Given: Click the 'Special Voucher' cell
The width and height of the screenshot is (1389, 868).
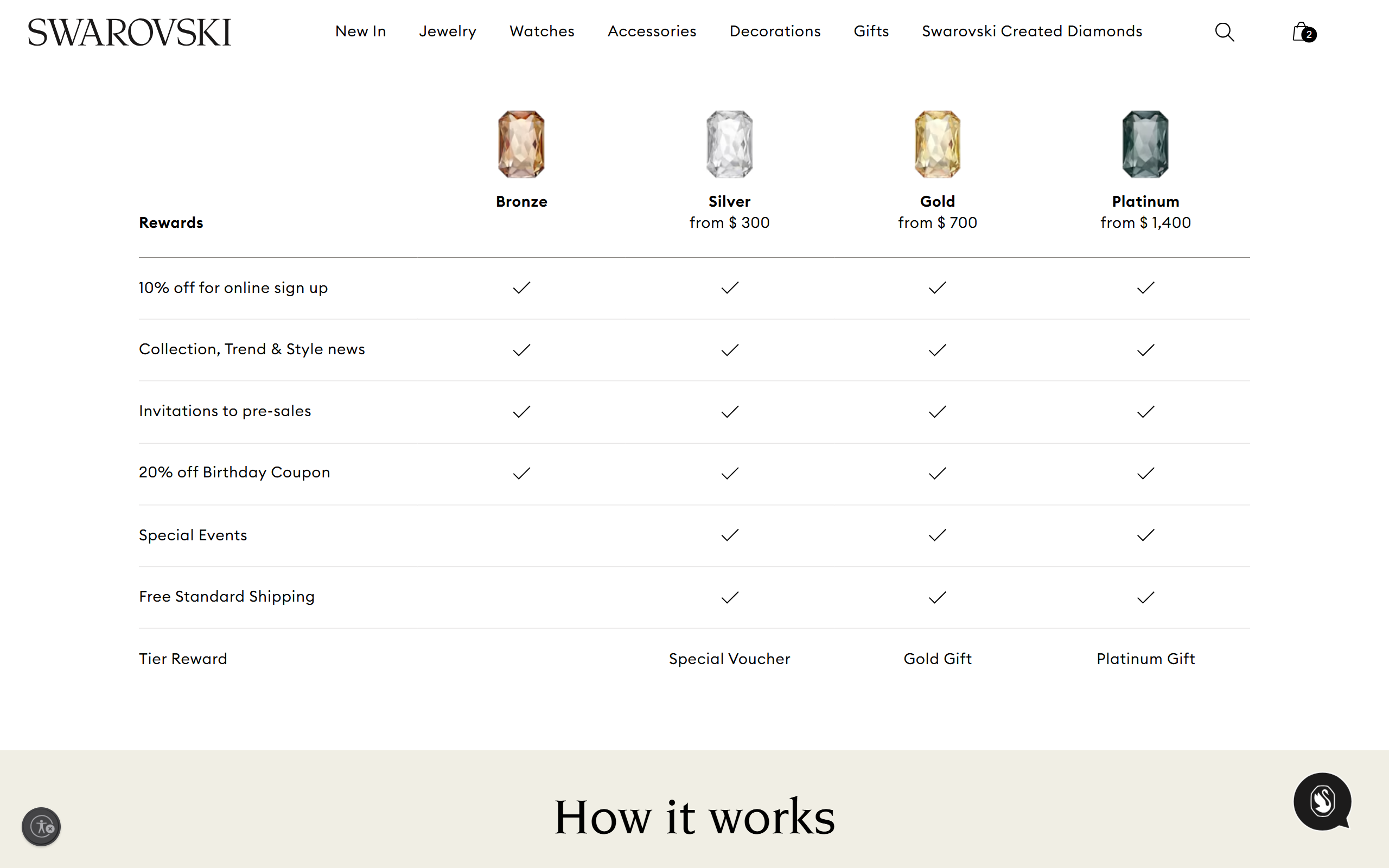Looking at the screenshot, I should pos(730,659).
